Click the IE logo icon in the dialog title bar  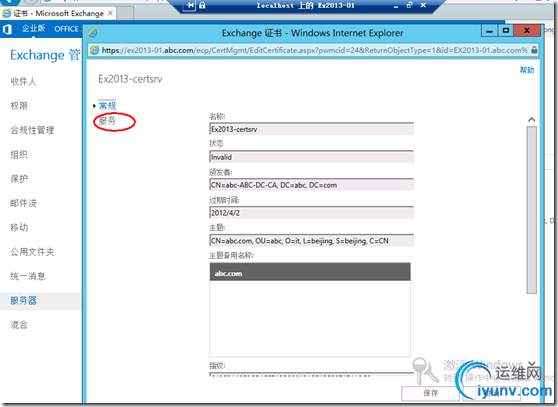(93, 33)
